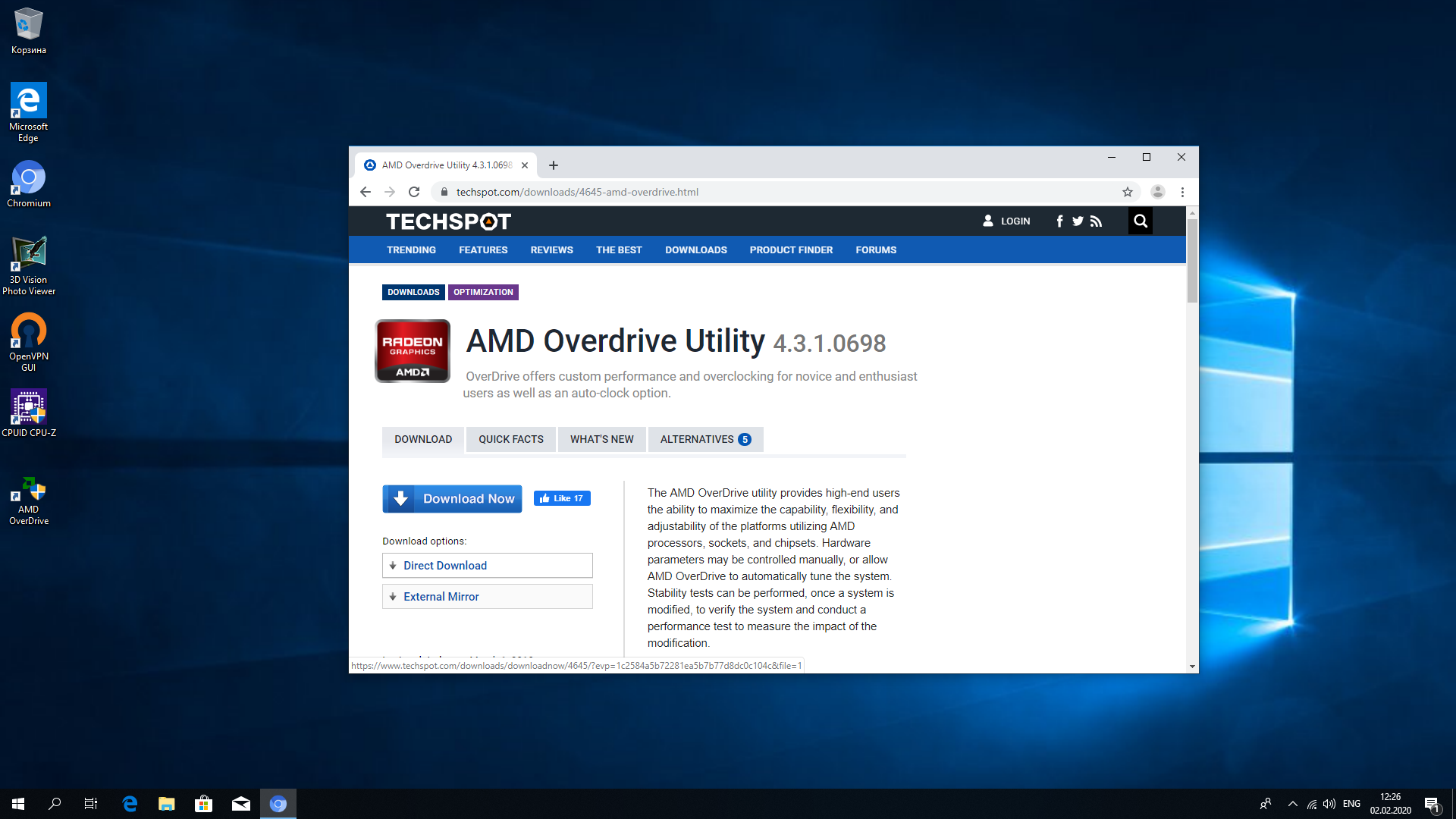The image size is (1456, 819).
Task: Open the TechSpot site search
Action: [x=1141, y=221]
